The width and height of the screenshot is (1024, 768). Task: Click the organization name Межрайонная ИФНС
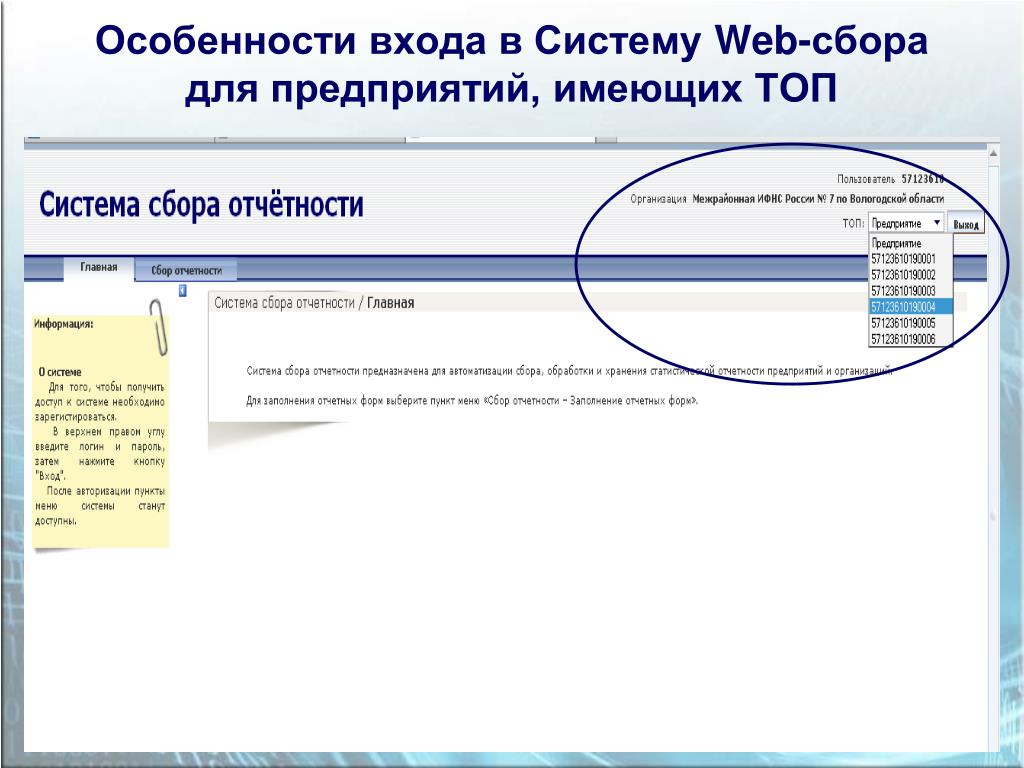(818, 199)
